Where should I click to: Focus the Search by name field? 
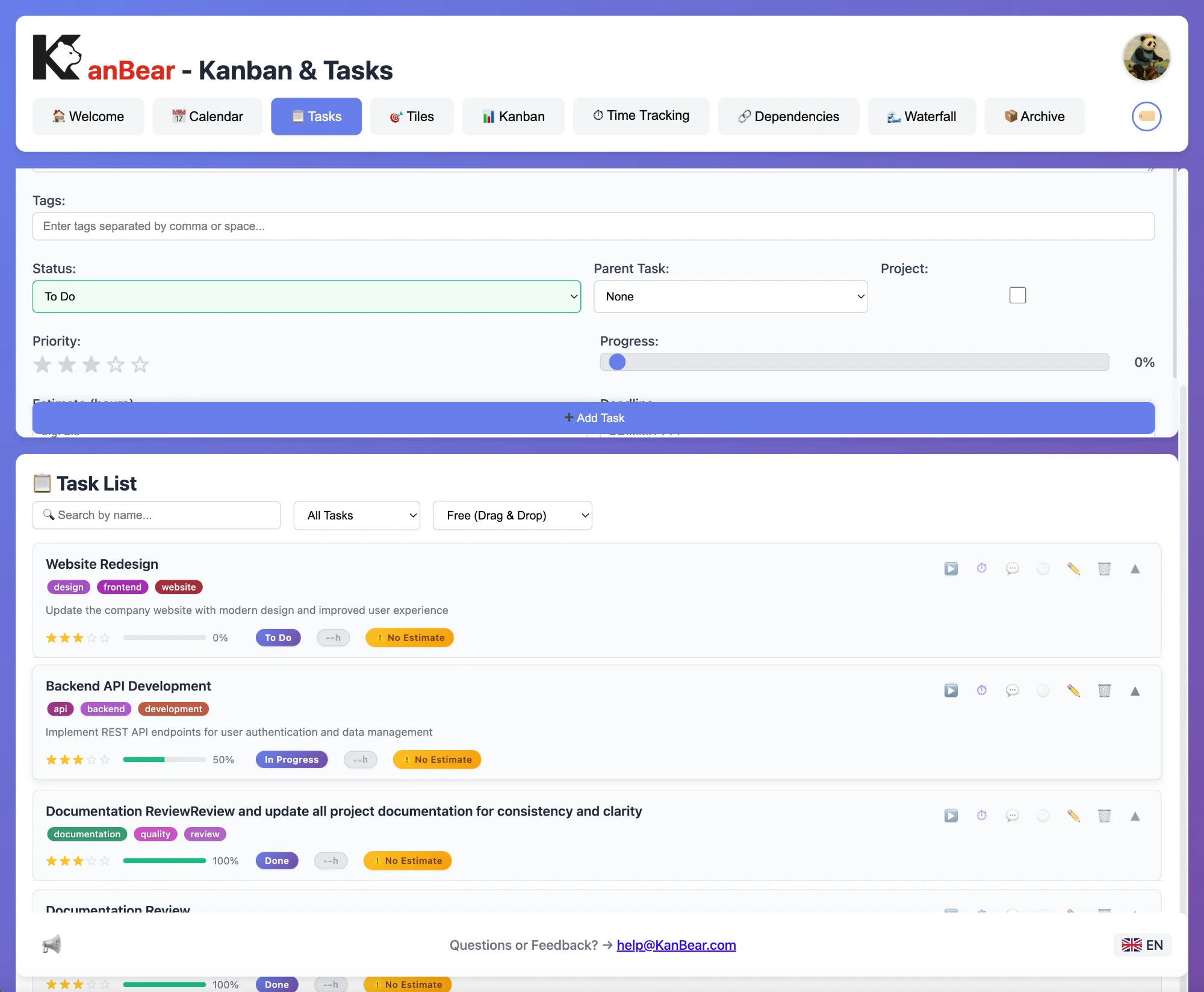(157, 515)
